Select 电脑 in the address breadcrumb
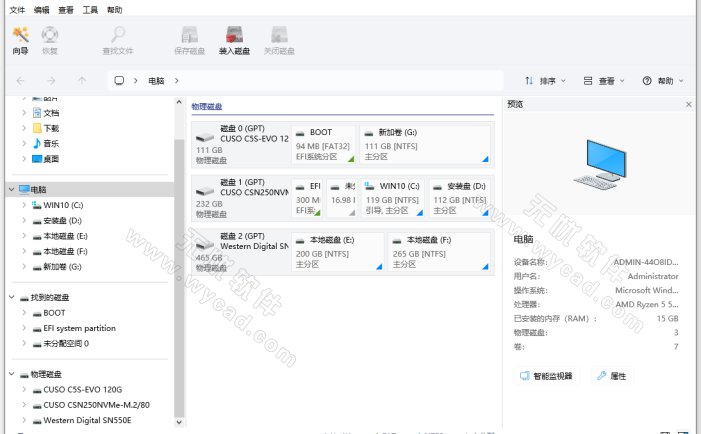701x434 pixels. click(156, 81)
